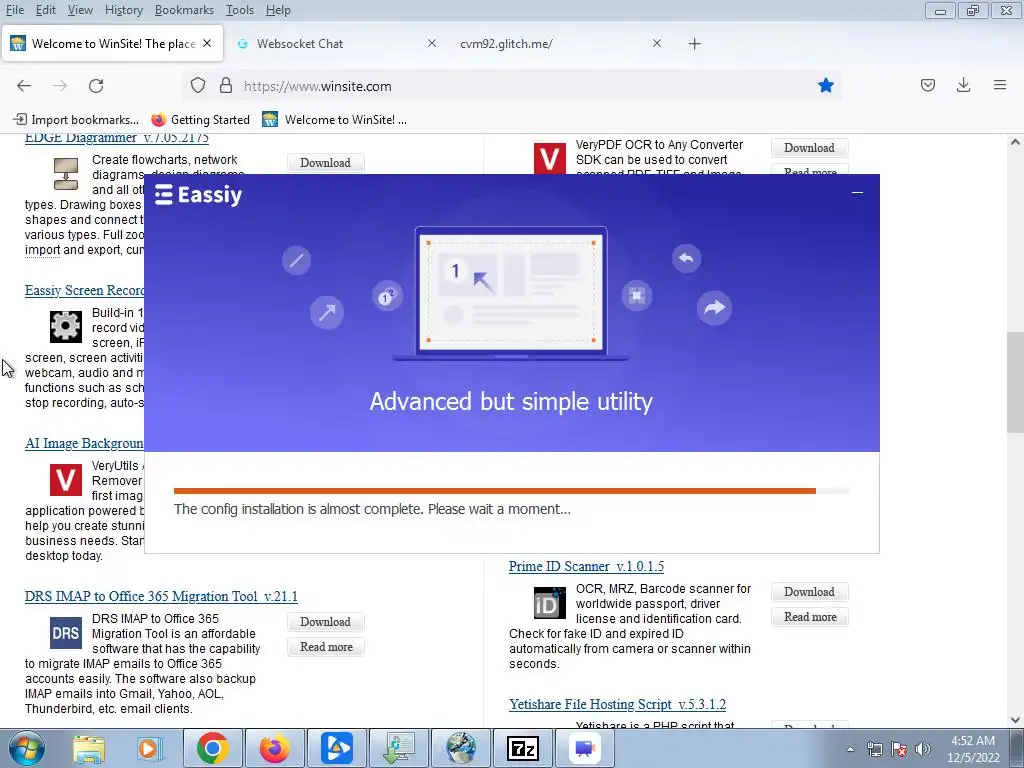Open the View menu

coord(80,10)
